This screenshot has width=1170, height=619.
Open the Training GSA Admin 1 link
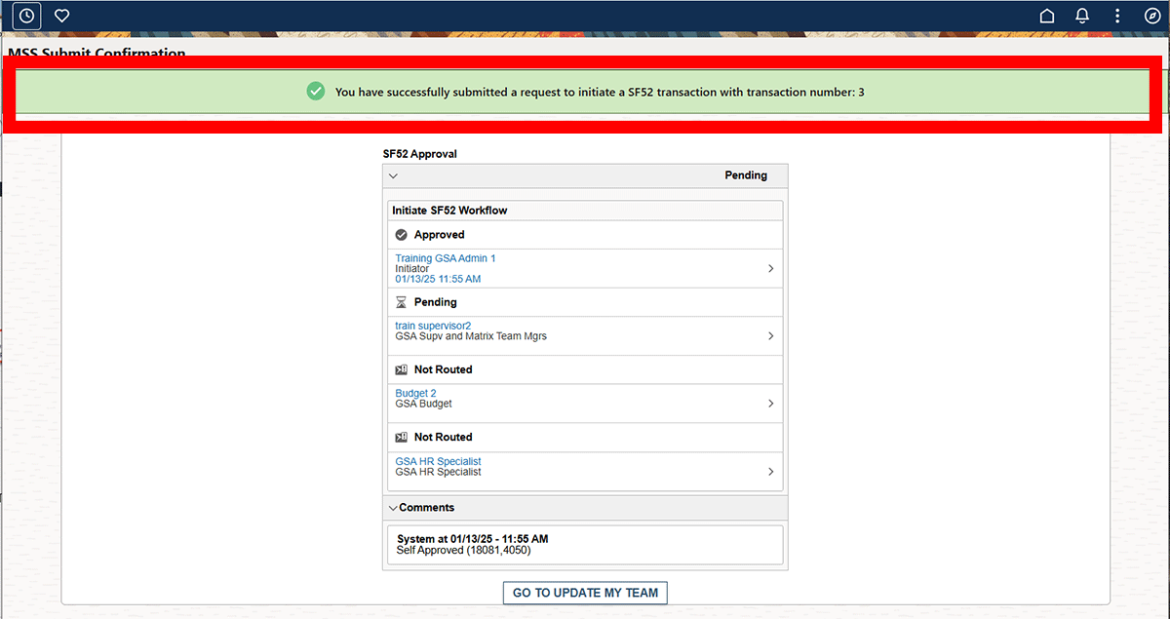tap(445, 257)
